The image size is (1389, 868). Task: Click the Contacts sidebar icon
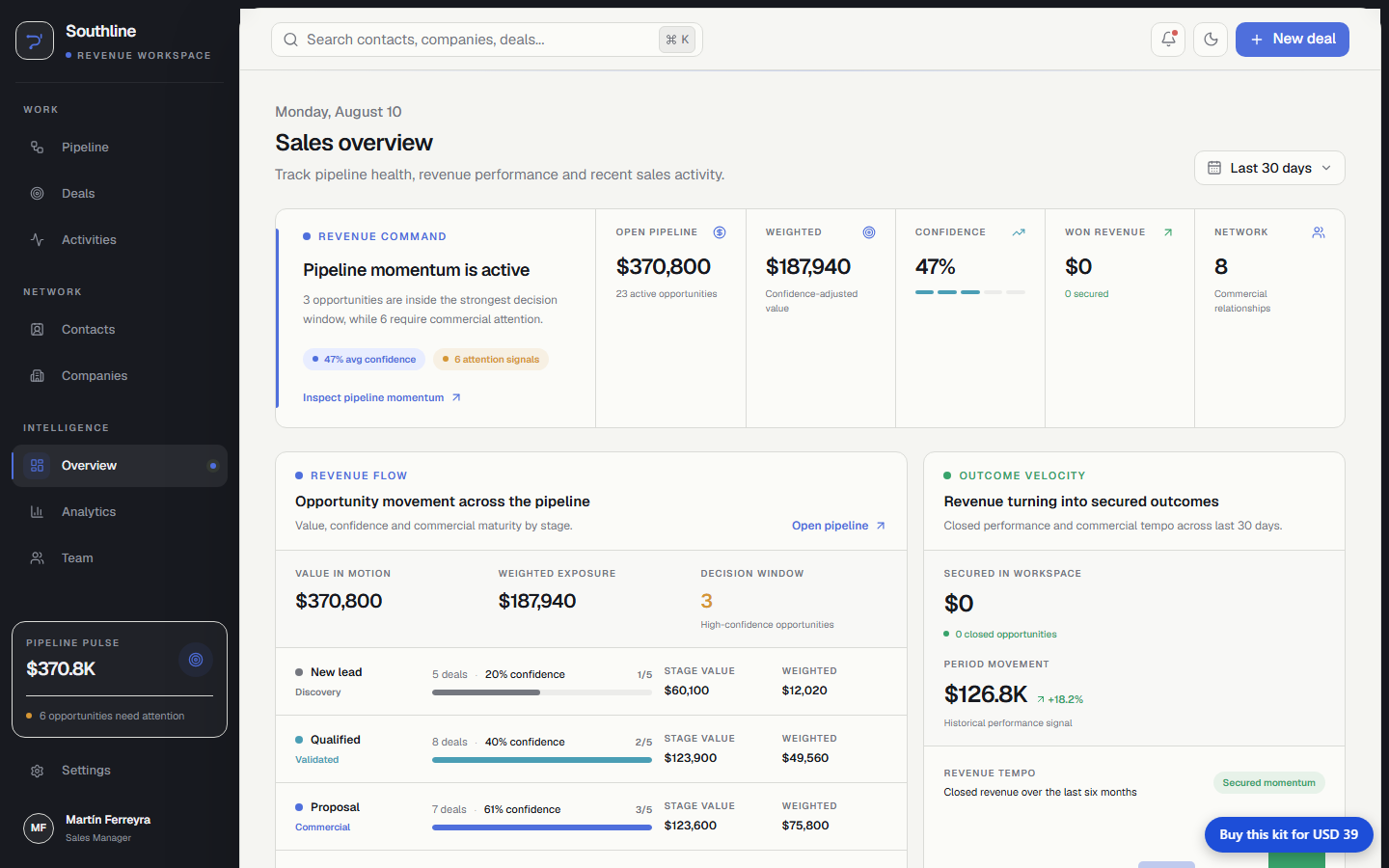pyautogui.click(x=38, y=330)
